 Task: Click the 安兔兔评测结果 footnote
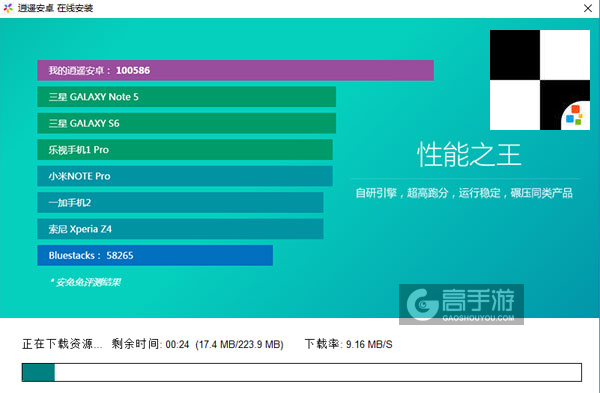click(85, 282)
